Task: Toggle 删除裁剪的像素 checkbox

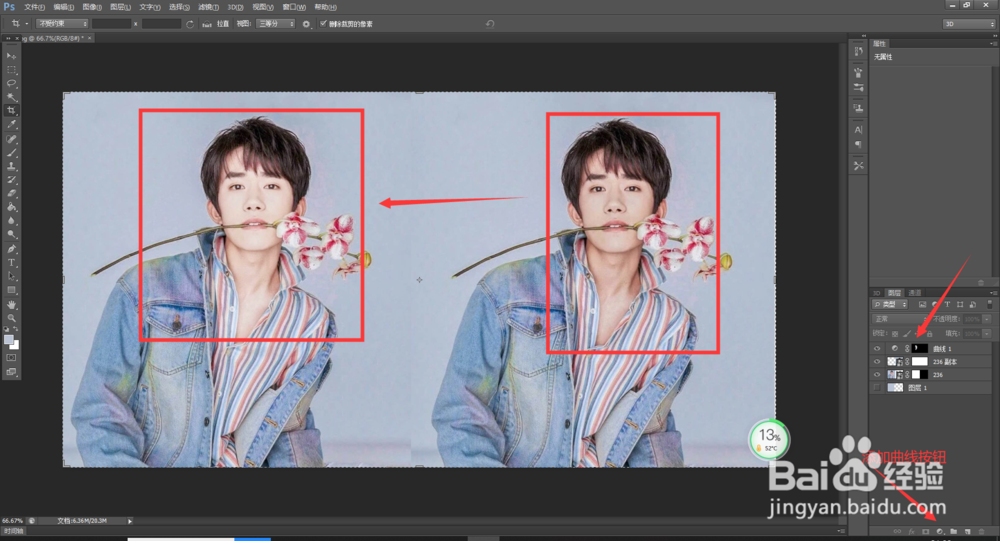Action: (x=323, y=23)
